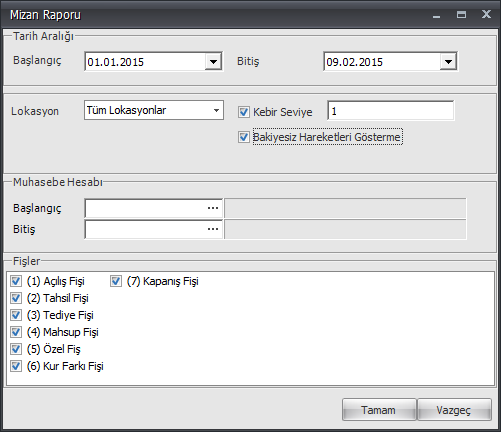Toggle (7) Kapanış Fişi checkbox

coord(116,281)
